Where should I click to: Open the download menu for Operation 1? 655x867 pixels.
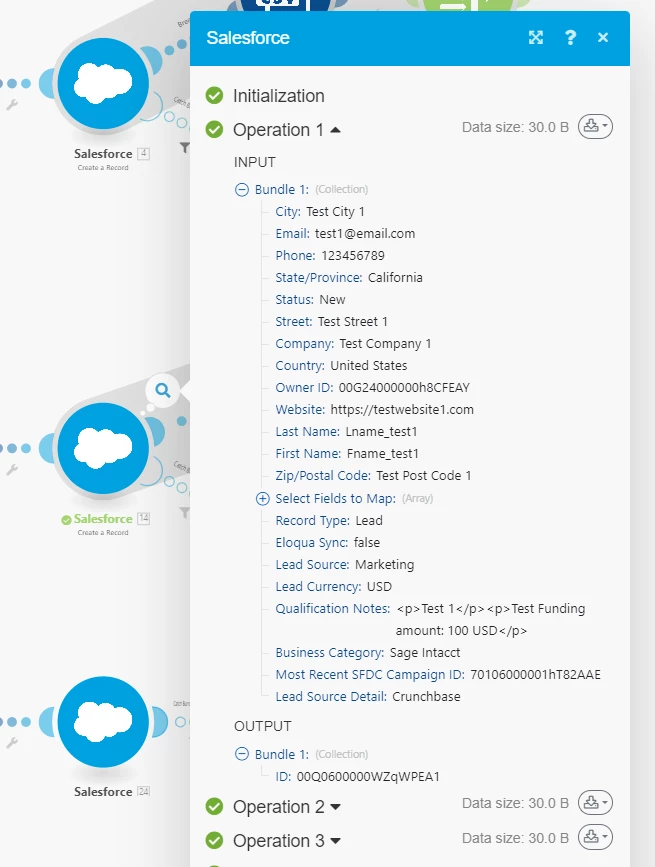(595, 127)
